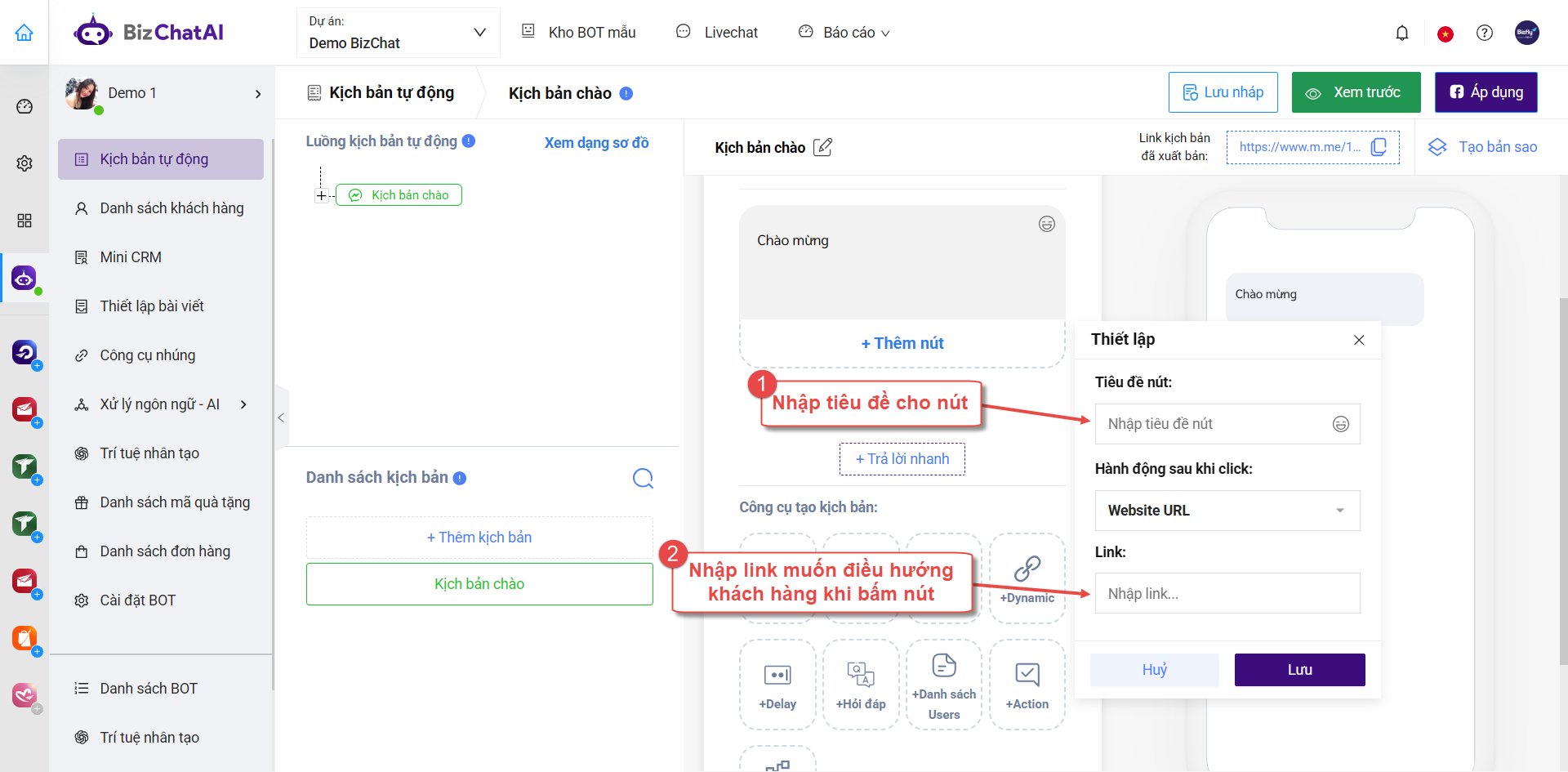Viewport: 1568px width, 772px height.
Task: Click Huỷ in Thiết lập panel
Action: coord(1155,670)
